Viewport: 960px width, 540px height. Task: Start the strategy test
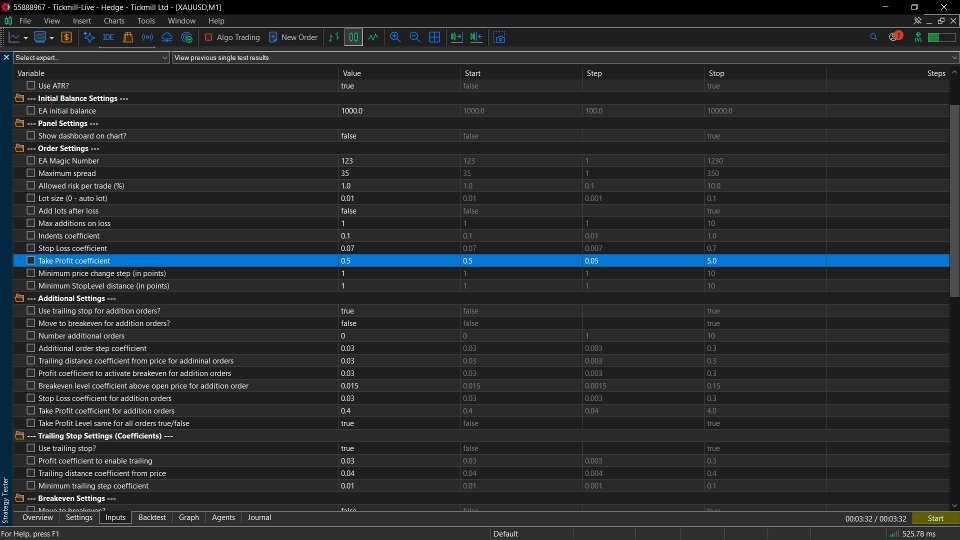pos(935,519)
